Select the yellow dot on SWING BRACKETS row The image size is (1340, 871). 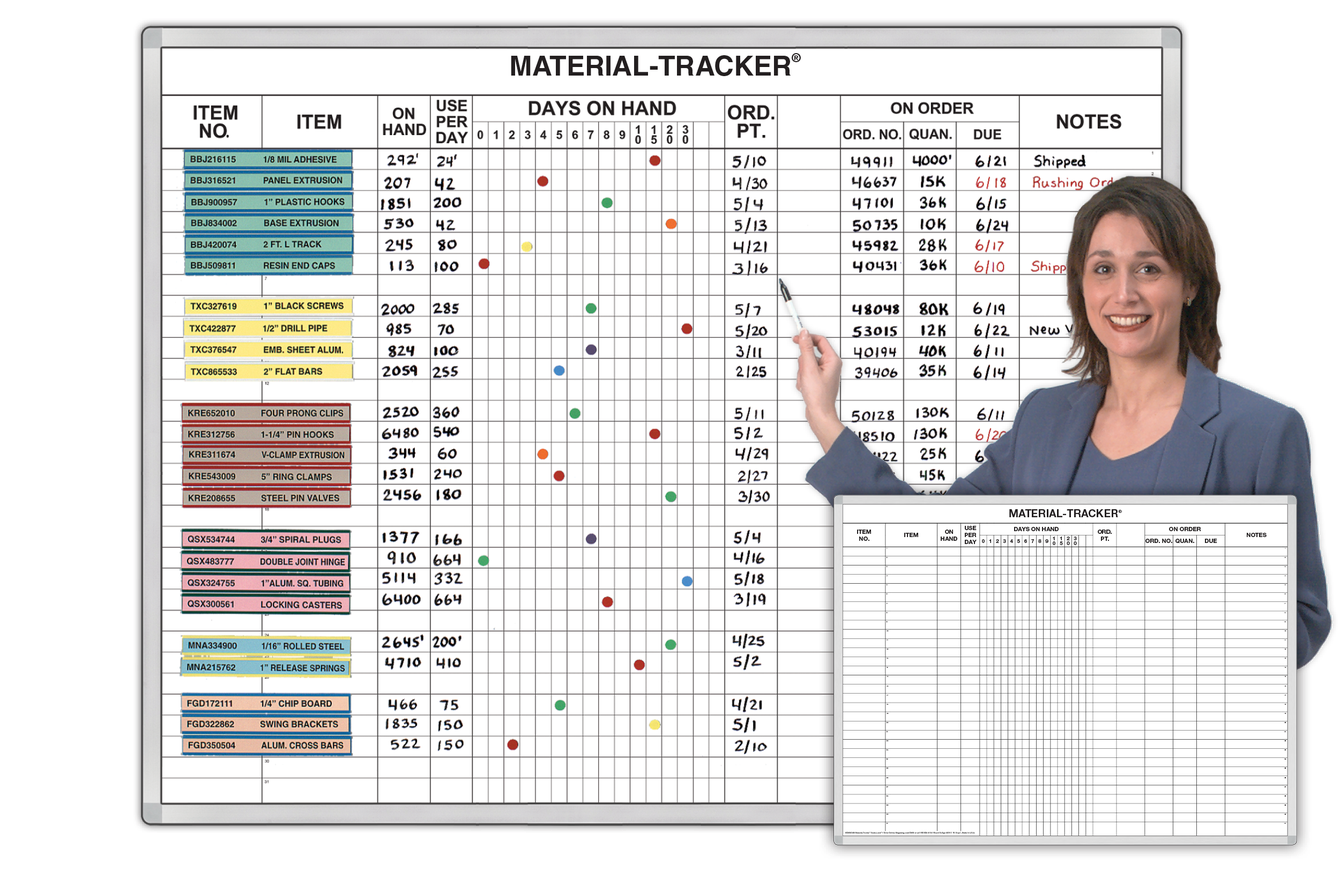point(654,724)
